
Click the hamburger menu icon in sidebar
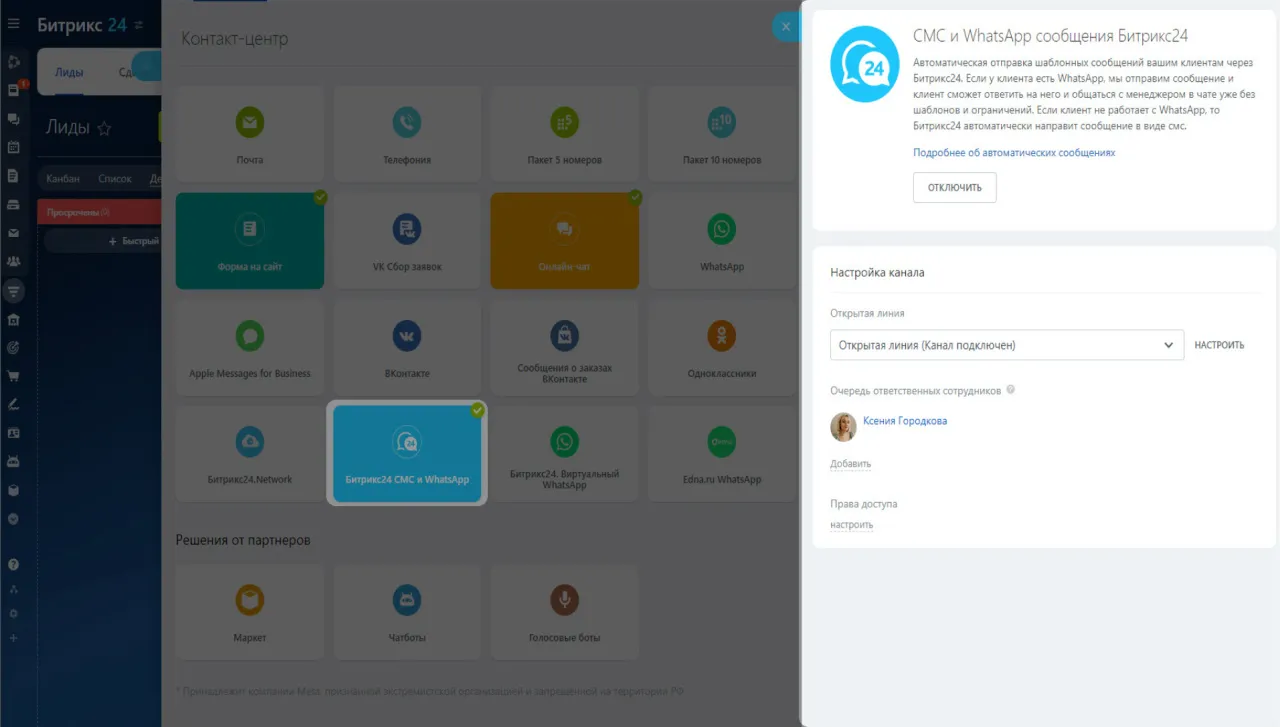pos(13,25)
